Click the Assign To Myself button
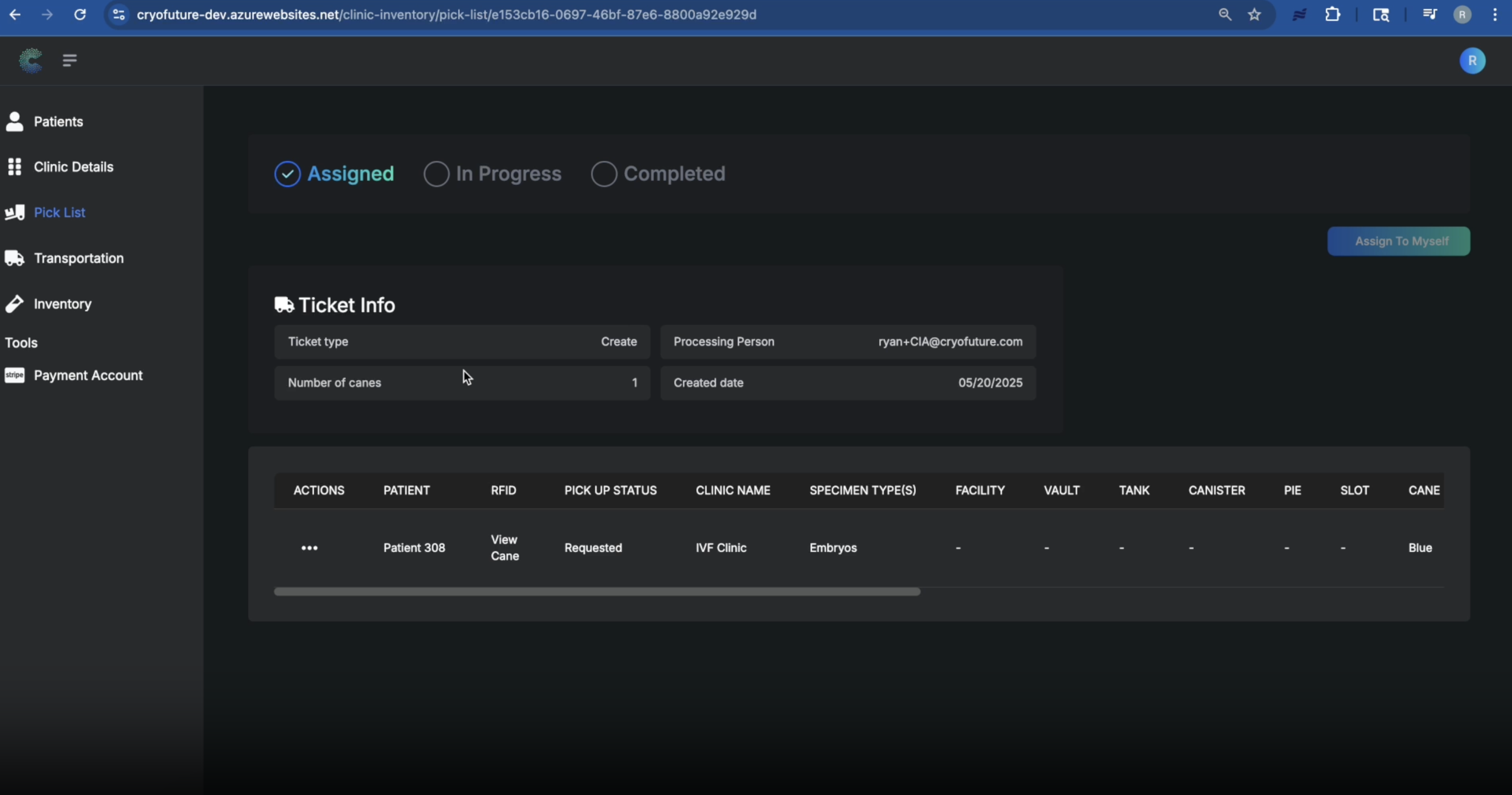The width and height of the screenshot is (1512, 795). pos(1399,241)
